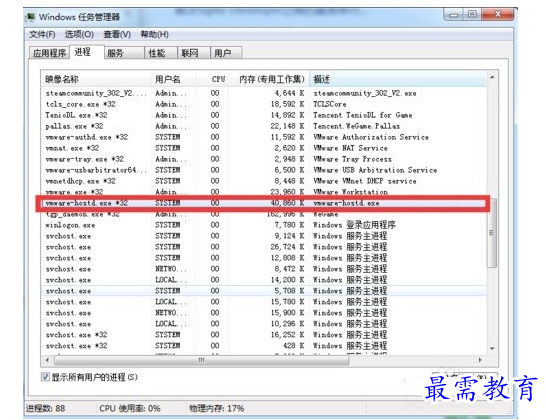Select winlogon.exe process
This screenshot has width=546, height=420.
coord(264,225)
